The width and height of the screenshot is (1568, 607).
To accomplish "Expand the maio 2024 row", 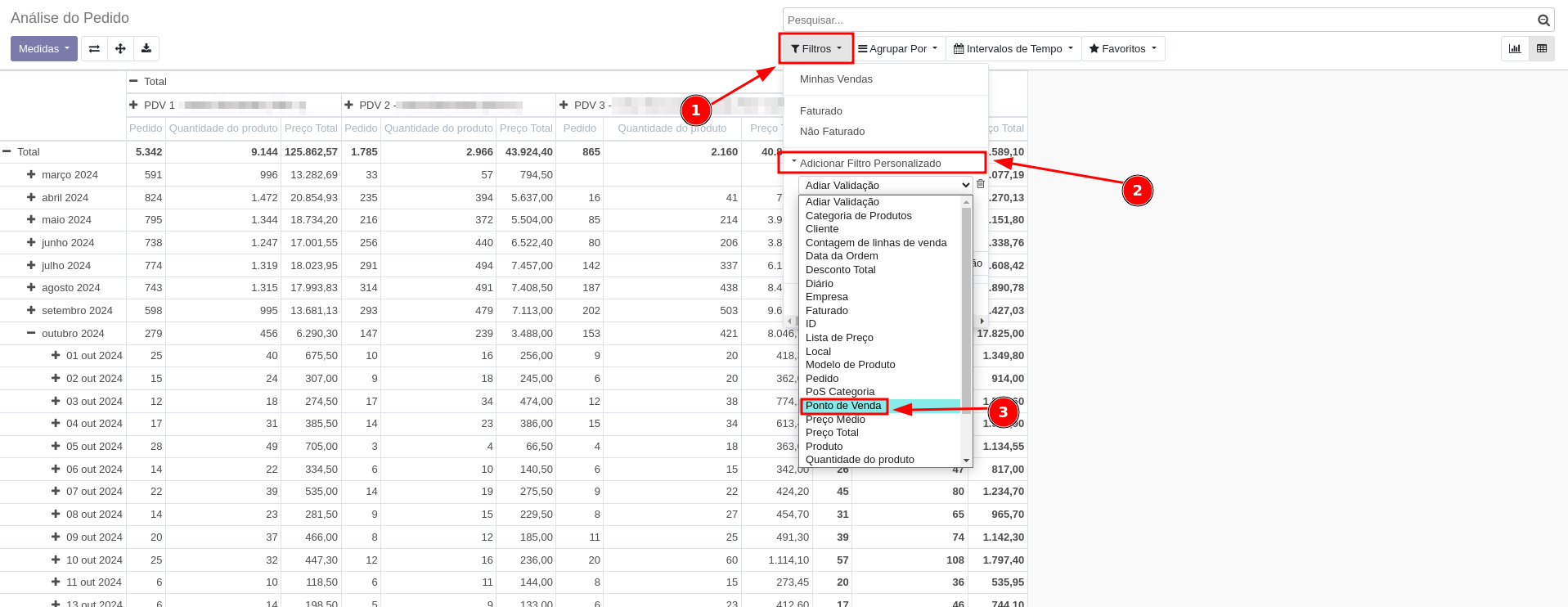I will point(31,219).
